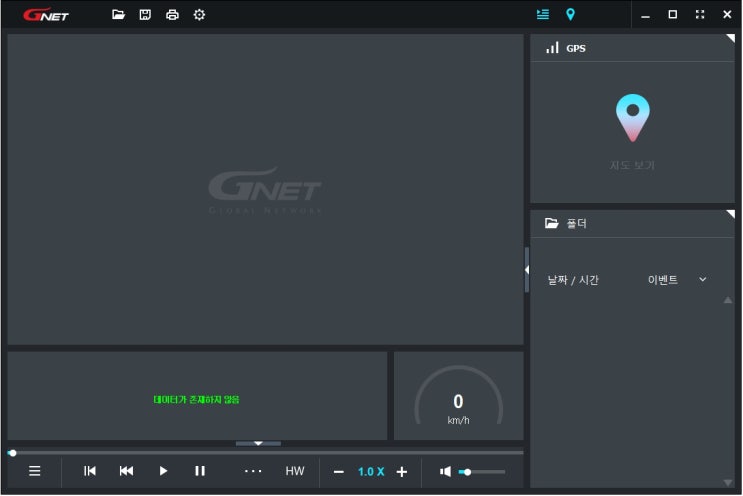Start playback with play button

[163, 471]
